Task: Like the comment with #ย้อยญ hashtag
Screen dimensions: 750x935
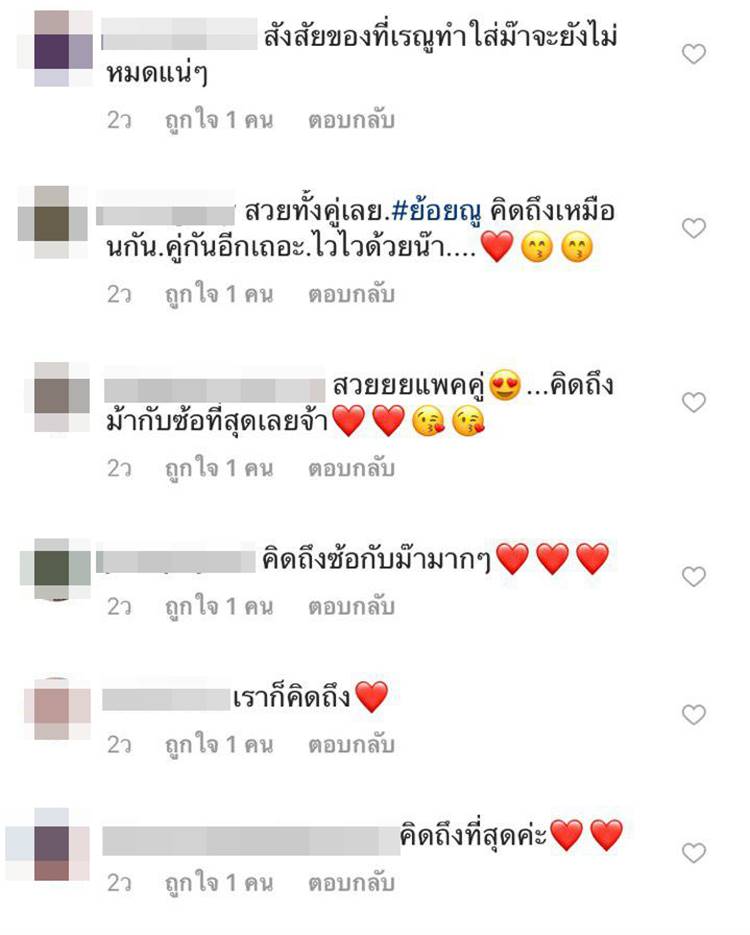Action: coord(693,228)
